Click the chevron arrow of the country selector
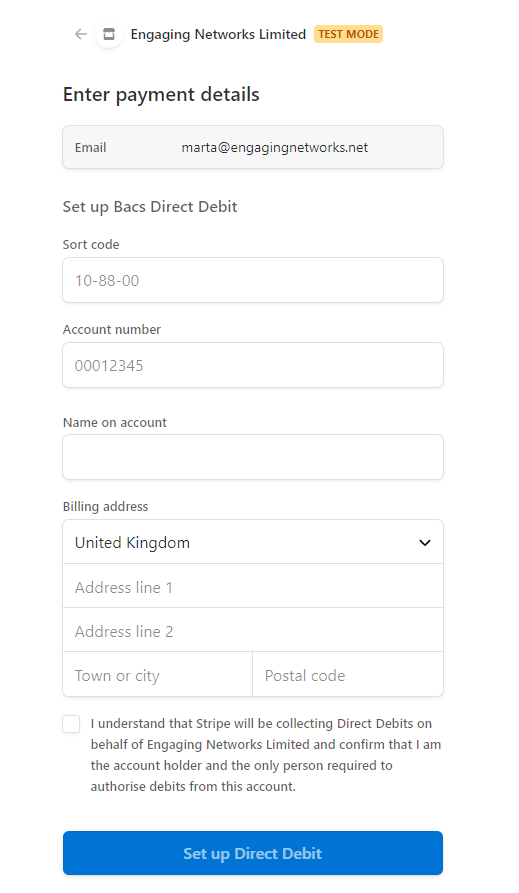 pyautogui.click(x=425, y=543)
